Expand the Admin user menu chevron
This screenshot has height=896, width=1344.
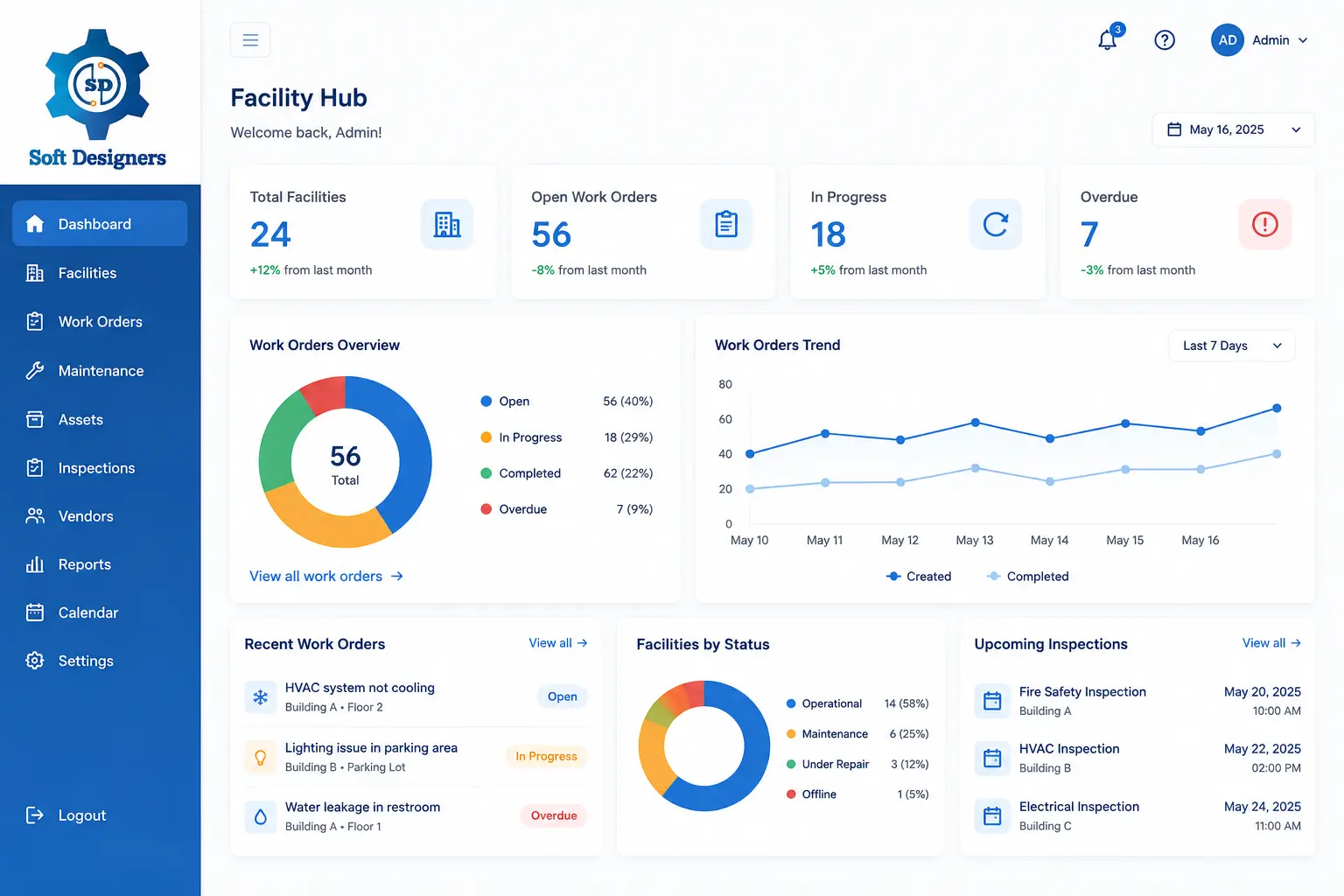click(1303, 40)
